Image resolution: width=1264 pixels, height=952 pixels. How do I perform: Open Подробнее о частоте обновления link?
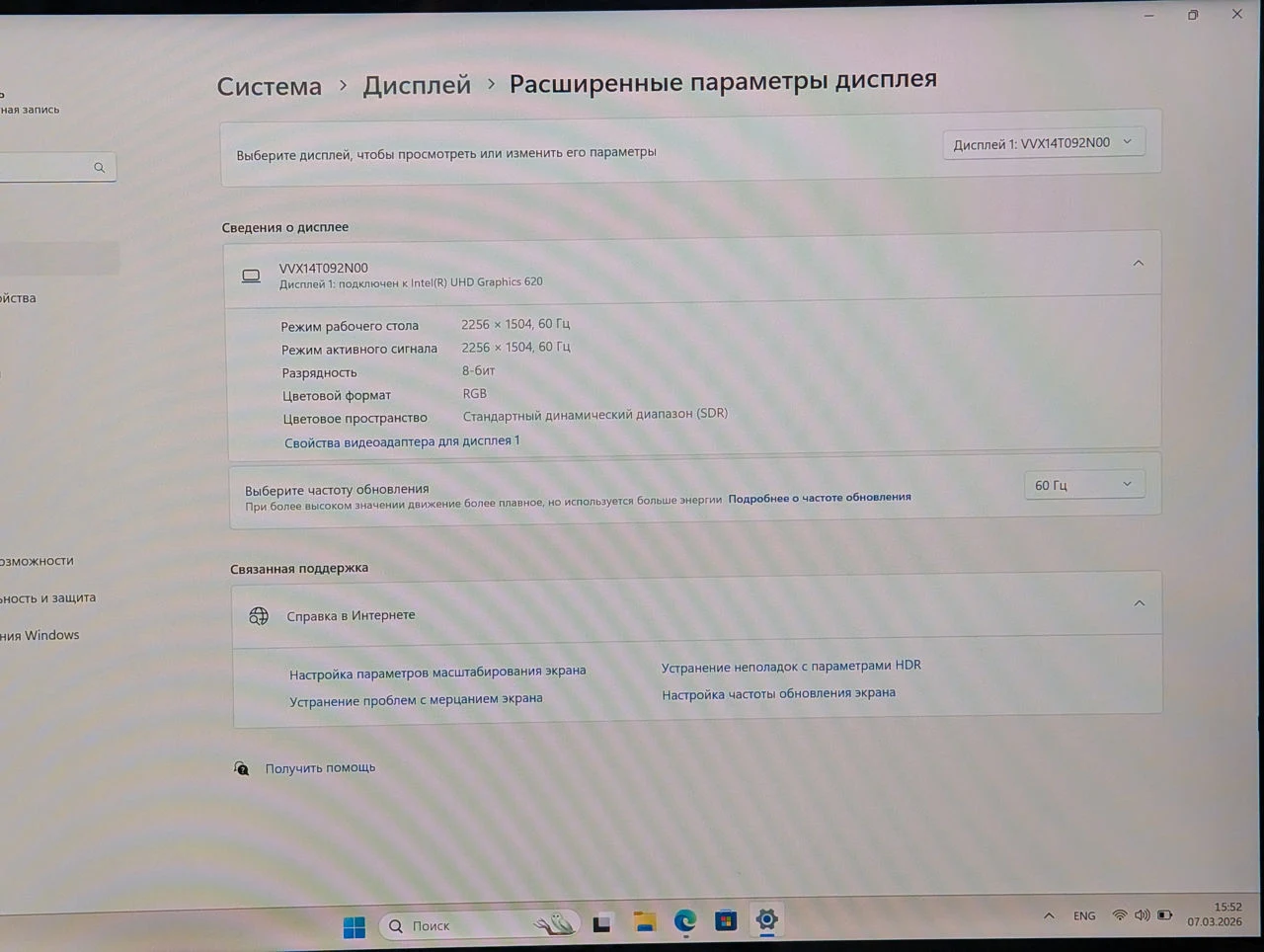820,498
